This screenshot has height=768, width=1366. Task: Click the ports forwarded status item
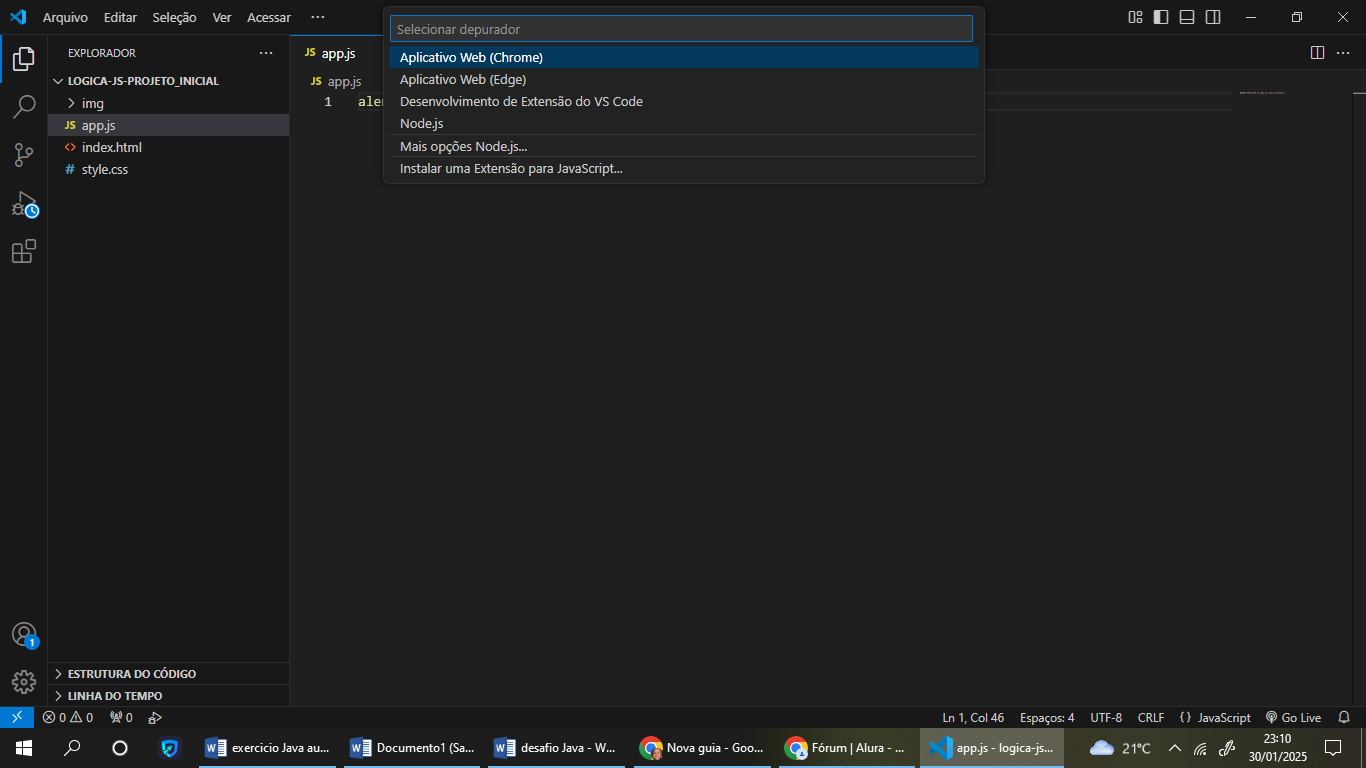(122, 717)
